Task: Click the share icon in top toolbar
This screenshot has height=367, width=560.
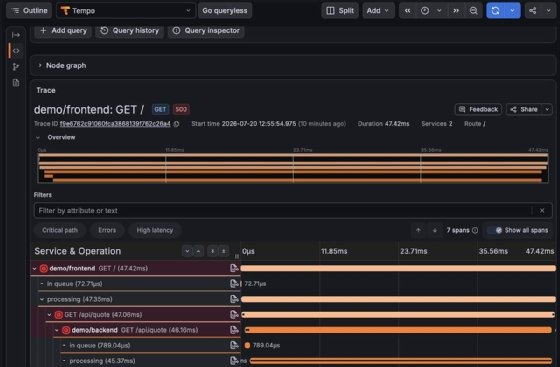Action: [532, 11]
